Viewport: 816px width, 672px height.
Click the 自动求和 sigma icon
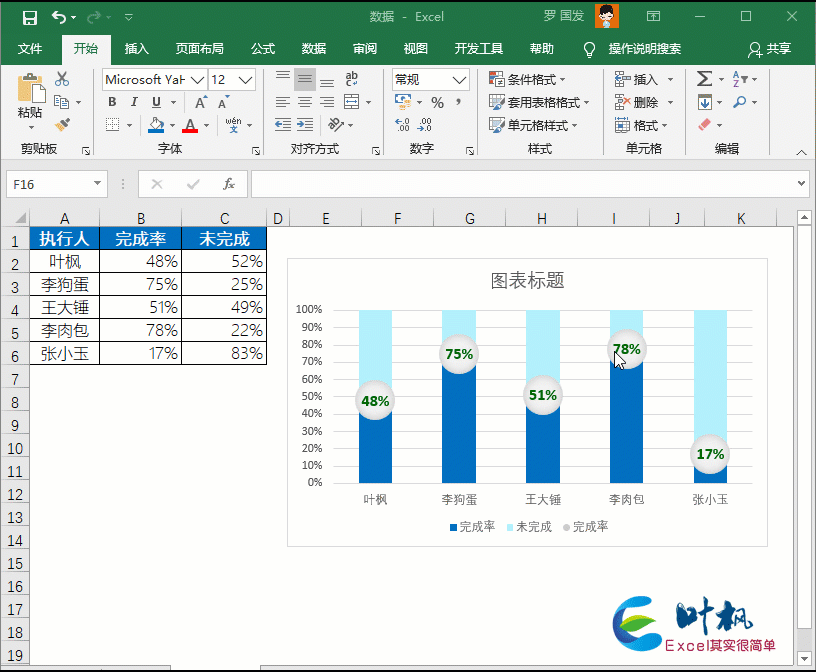(x=704, y=80)
